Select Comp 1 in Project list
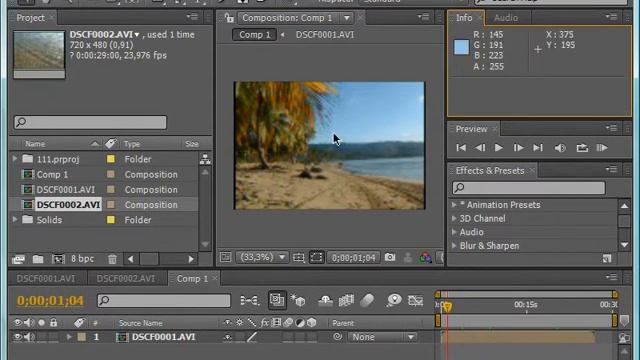 point(52,175)
